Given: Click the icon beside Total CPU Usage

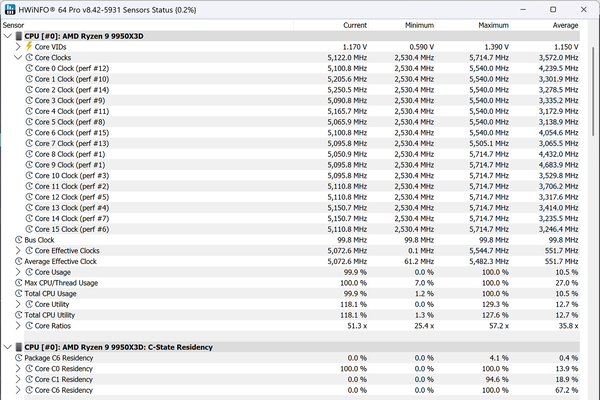Looking at the screenshot, I should 18,294.
